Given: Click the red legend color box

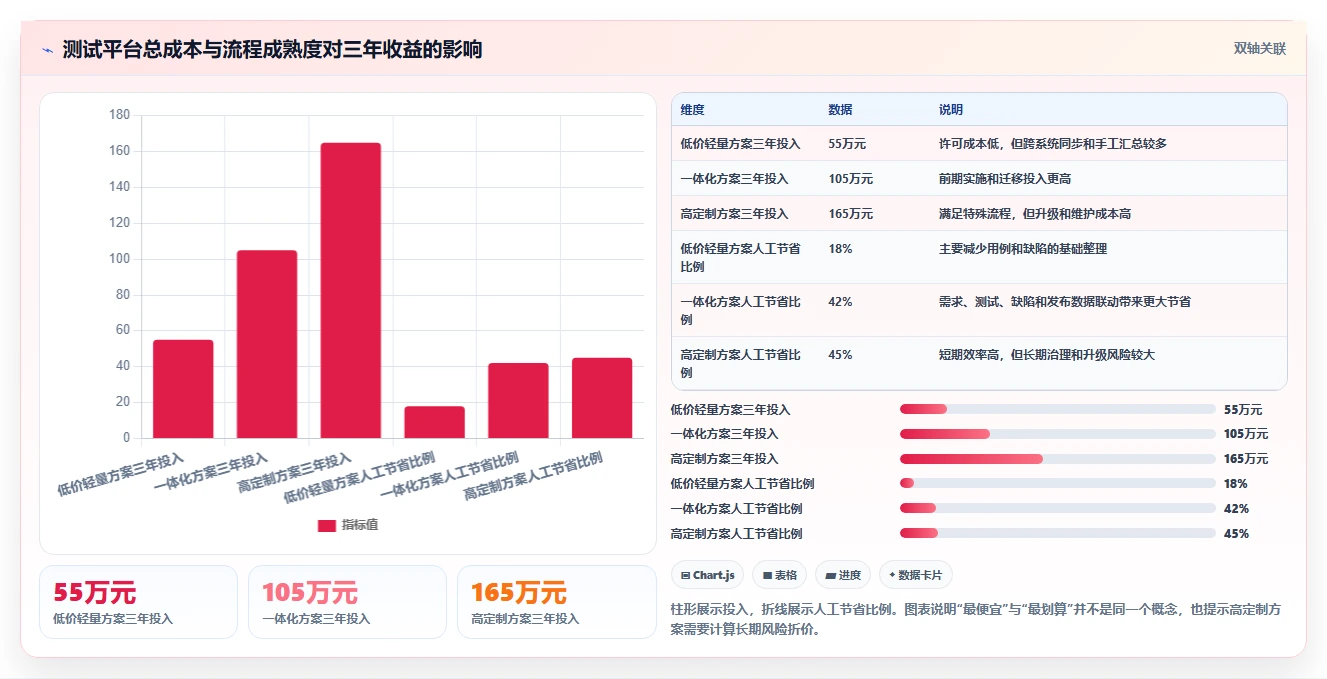Looking at the screenshot, I should 327,525.
